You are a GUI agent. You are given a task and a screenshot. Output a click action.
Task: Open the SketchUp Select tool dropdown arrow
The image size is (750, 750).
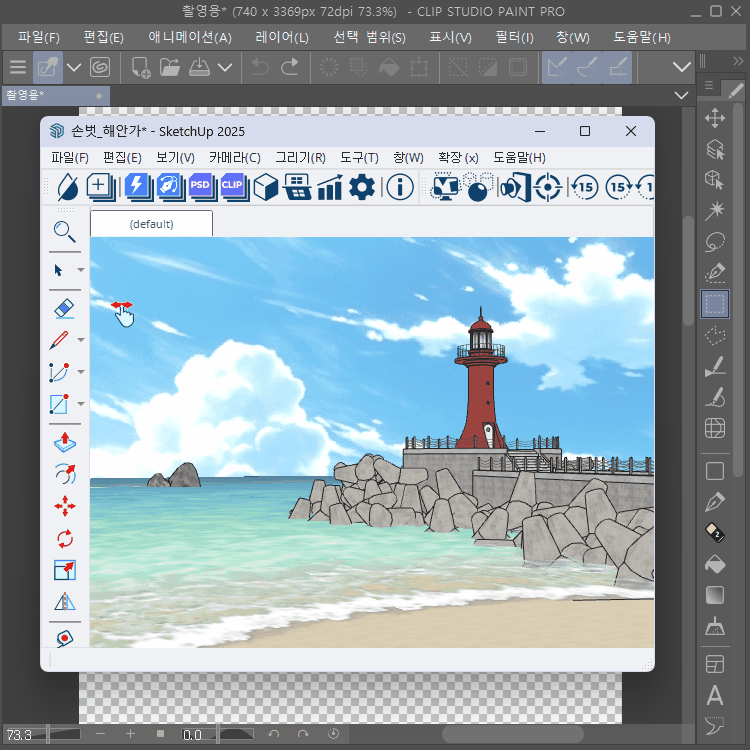(x=81, y=270)
